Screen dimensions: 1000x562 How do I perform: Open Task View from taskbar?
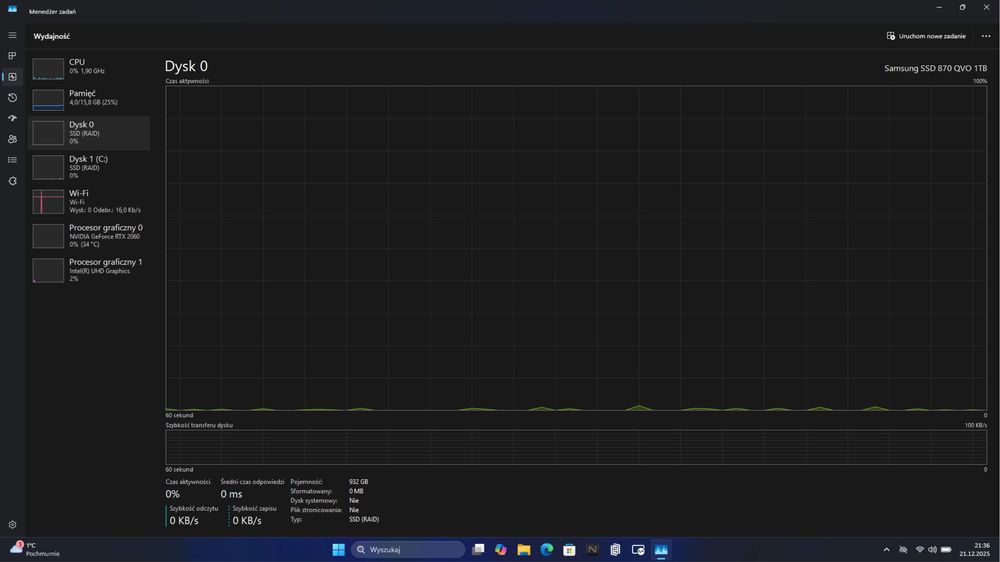478,549
